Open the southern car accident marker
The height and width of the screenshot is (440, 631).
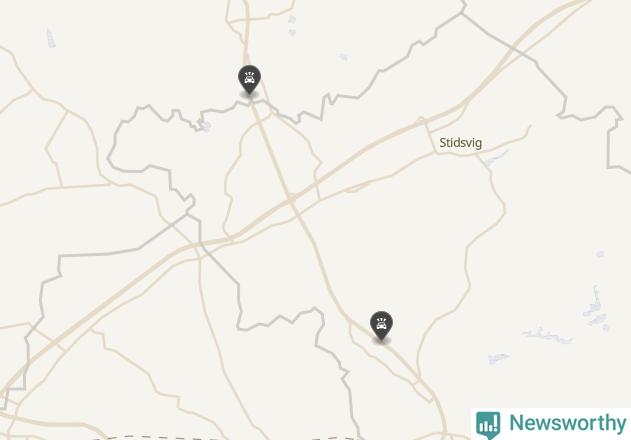point(381,325)
